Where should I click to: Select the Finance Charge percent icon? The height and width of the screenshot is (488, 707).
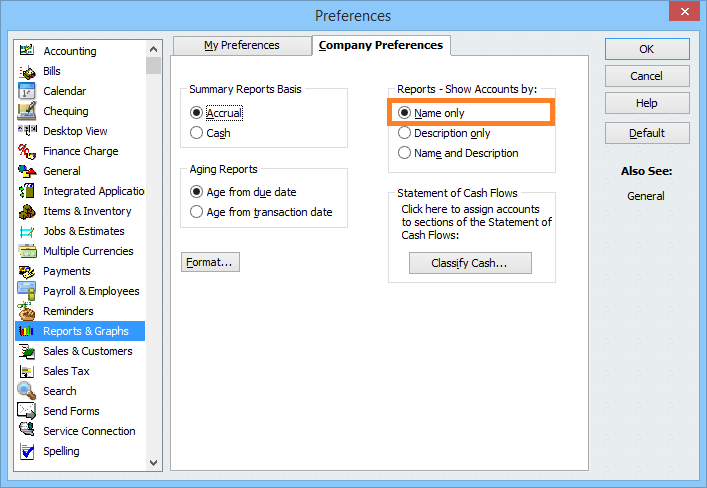point(27,151)
